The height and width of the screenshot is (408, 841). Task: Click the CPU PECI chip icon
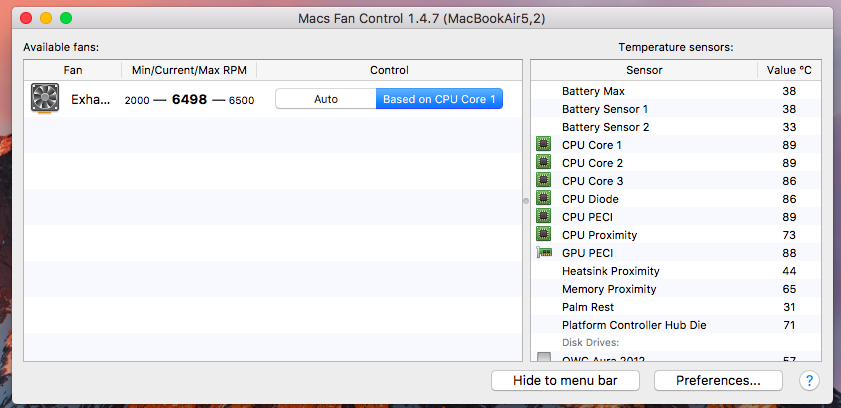click(x=543, y=216)
